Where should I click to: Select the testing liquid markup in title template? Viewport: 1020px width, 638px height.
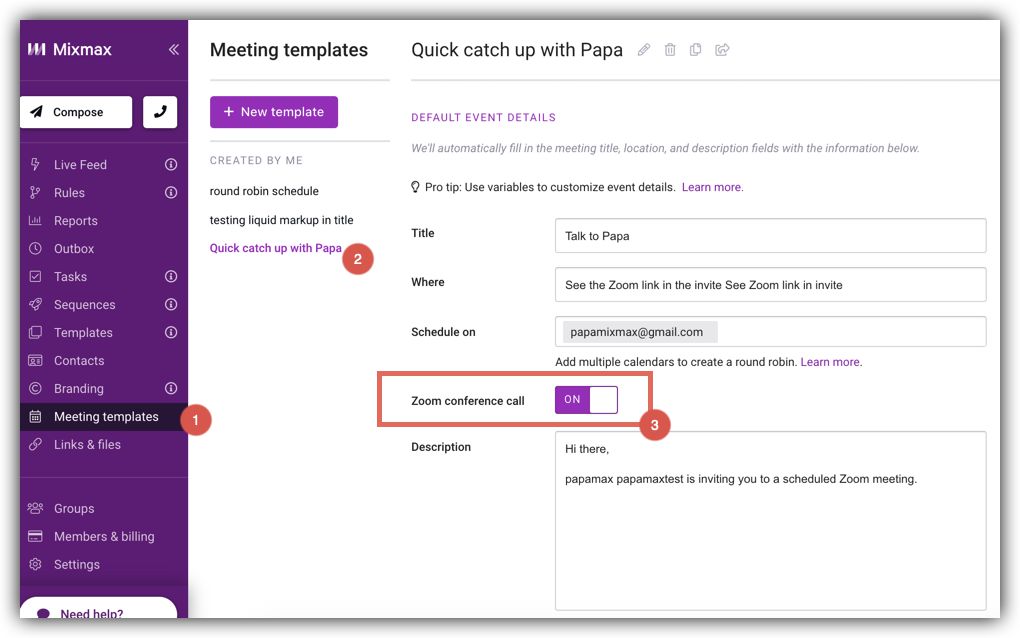click(281, 220)
